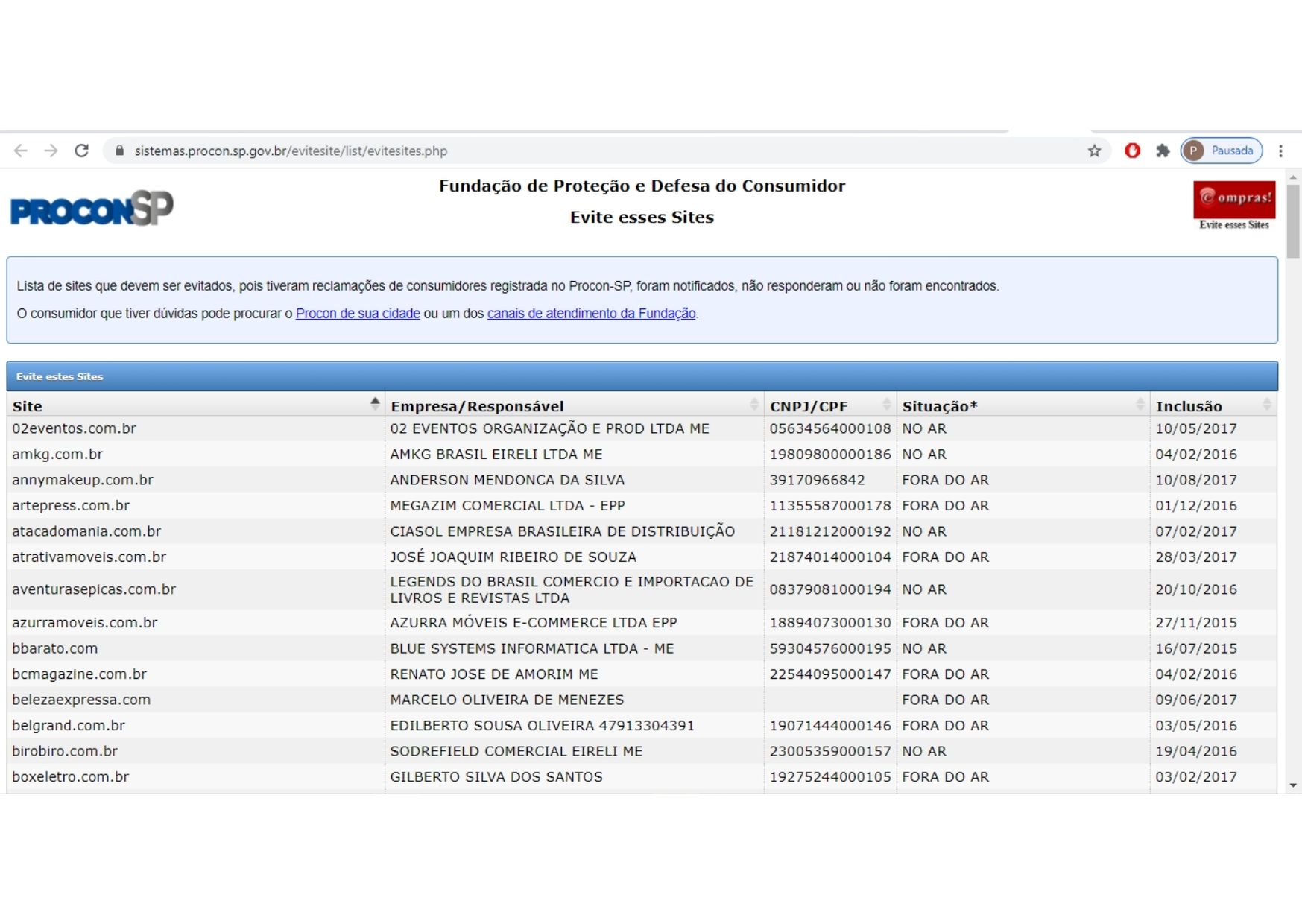Select the azurramoveis.com.br site cell
The image size is (1302, 924).
click(195, 622)
